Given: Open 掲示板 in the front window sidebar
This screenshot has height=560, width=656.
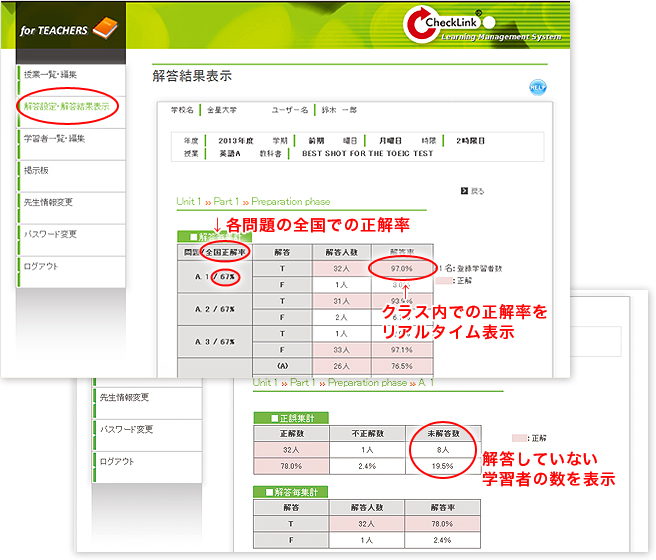Looking at the screenshot, I should click(71, 176).
